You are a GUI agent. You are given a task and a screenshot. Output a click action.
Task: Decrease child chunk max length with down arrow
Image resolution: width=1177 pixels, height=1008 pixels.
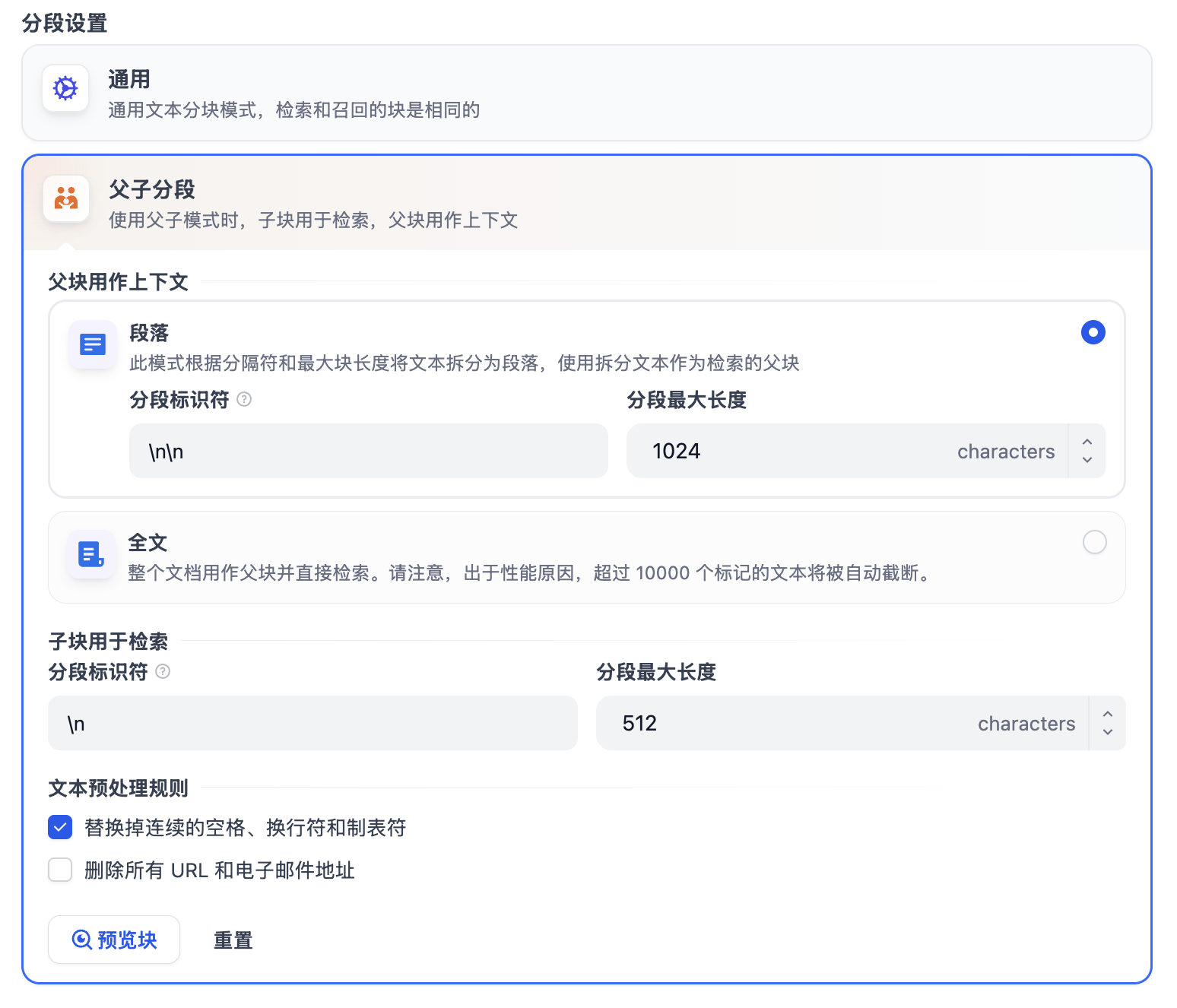(1108, 732)
